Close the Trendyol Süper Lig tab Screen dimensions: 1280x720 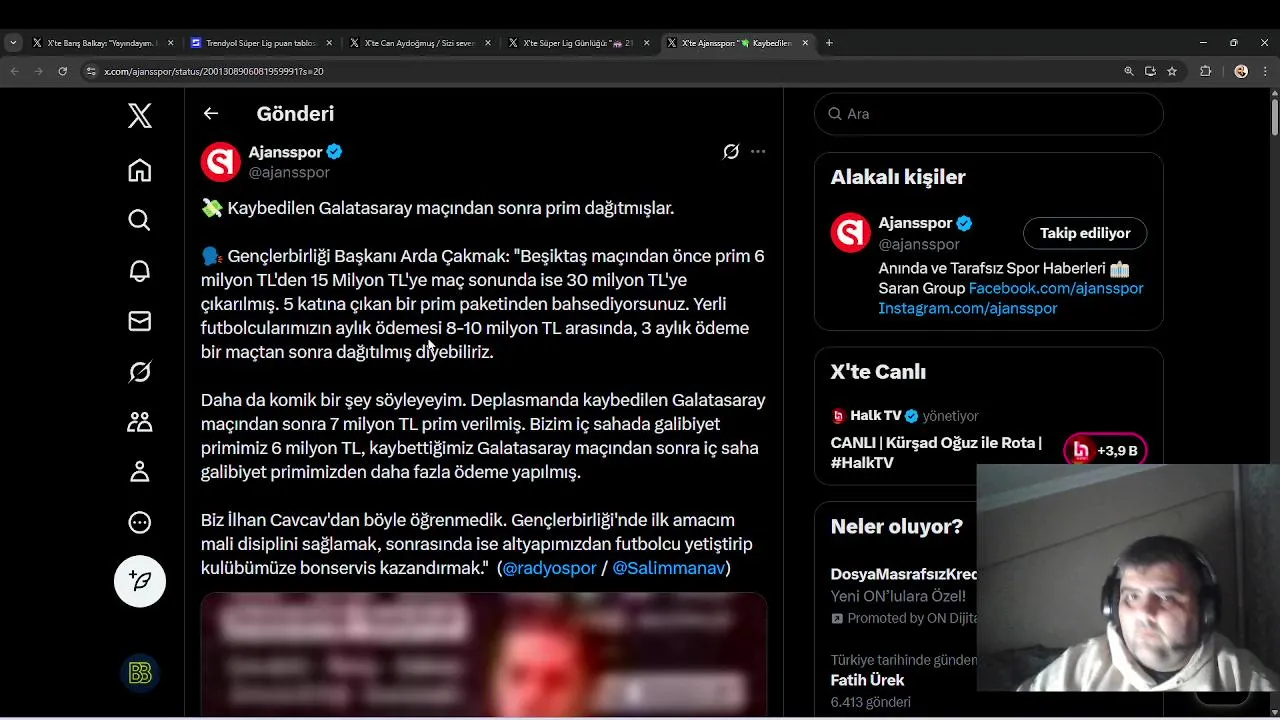329,43
